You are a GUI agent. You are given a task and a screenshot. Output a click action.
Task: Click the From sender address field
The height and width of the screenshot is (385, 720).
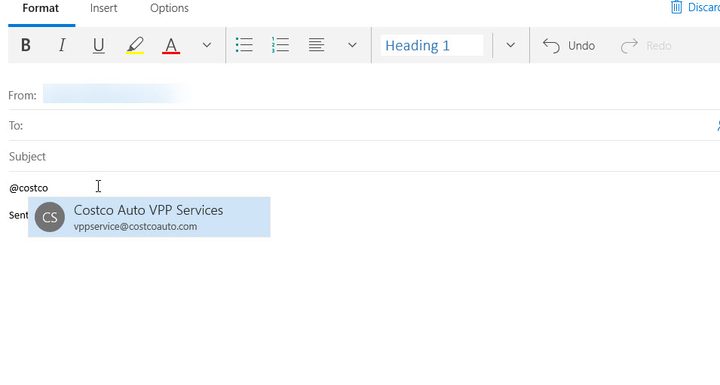pos(115,94)
